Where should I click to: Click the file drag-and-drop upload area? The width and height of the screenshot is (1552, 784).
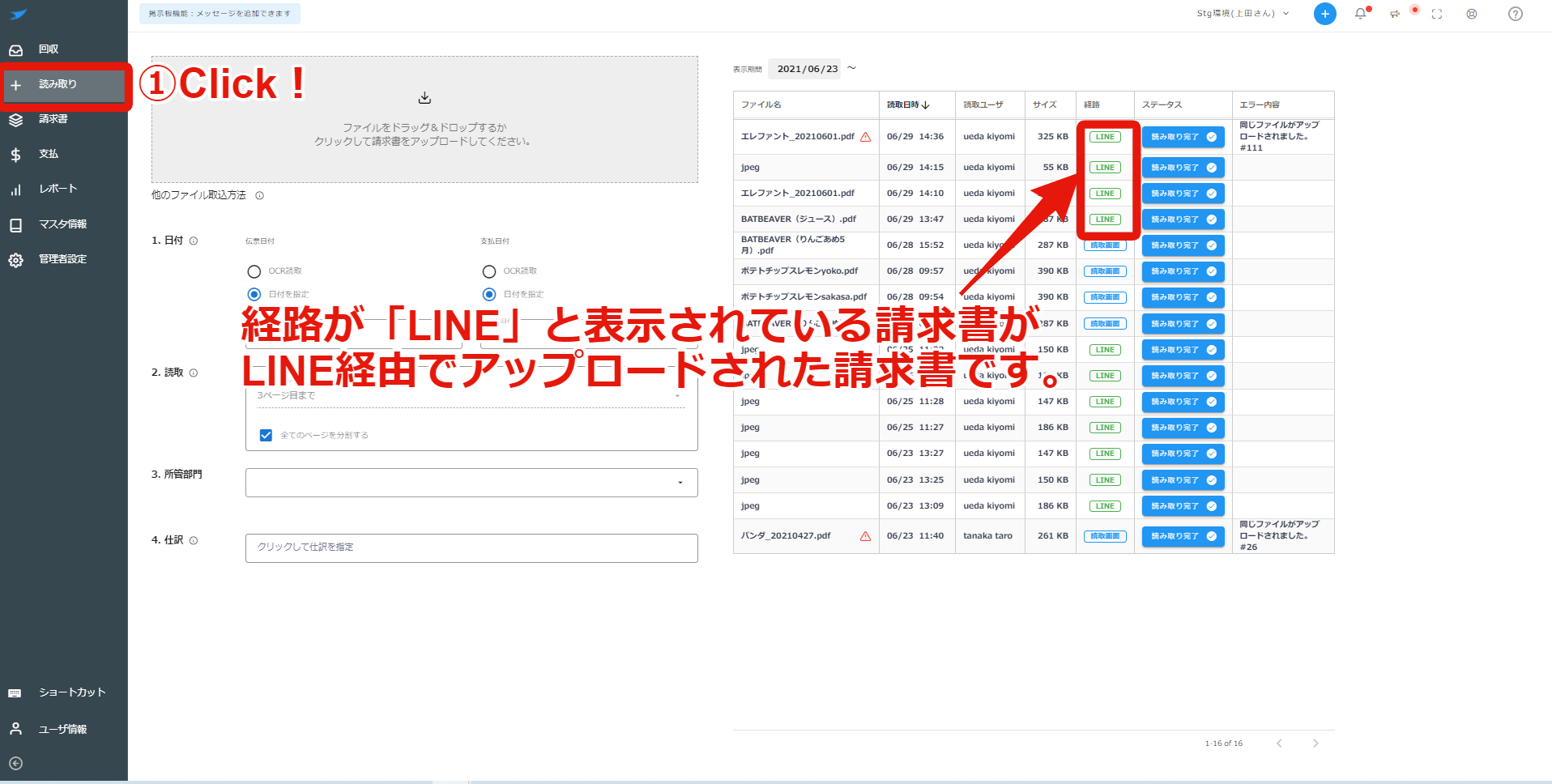(x=424, y=120)
